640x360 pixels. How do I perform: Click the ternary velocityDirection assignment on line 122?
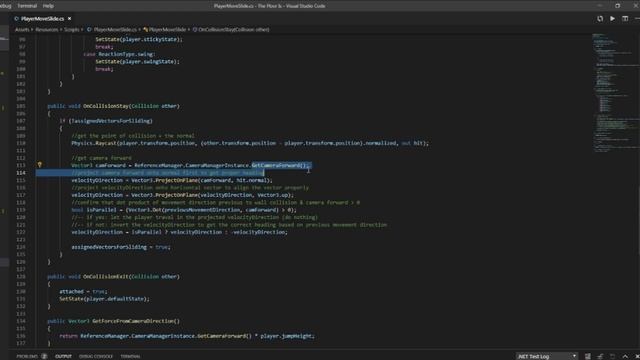click(180, 232)
